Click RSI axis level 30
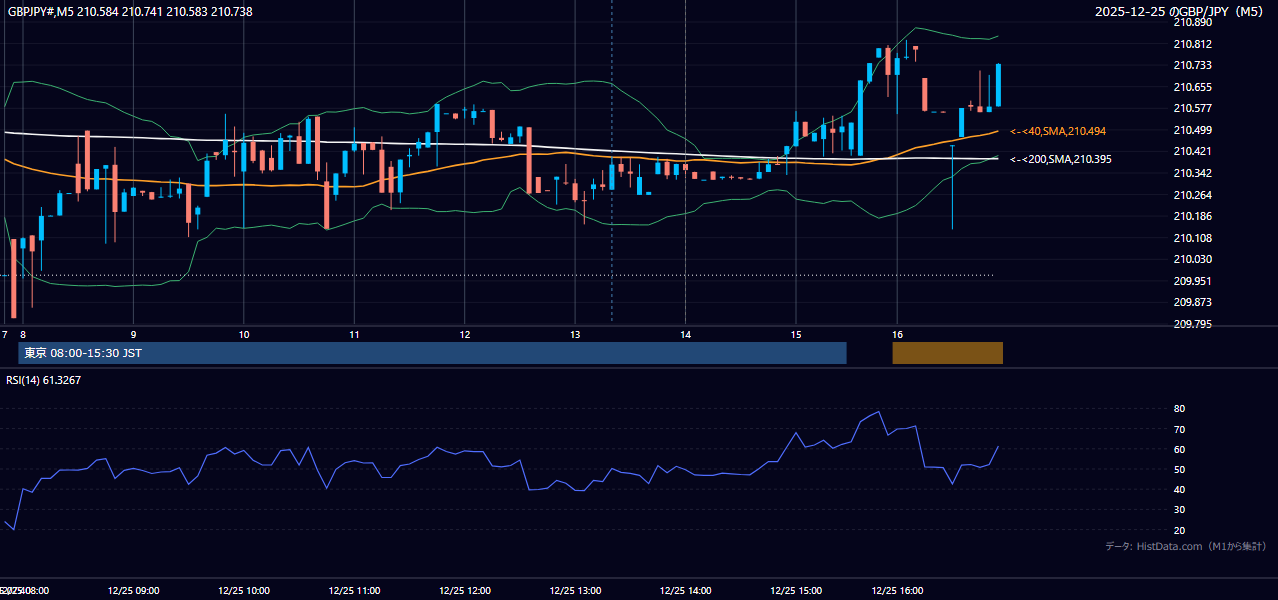 tap(1179, 510)
